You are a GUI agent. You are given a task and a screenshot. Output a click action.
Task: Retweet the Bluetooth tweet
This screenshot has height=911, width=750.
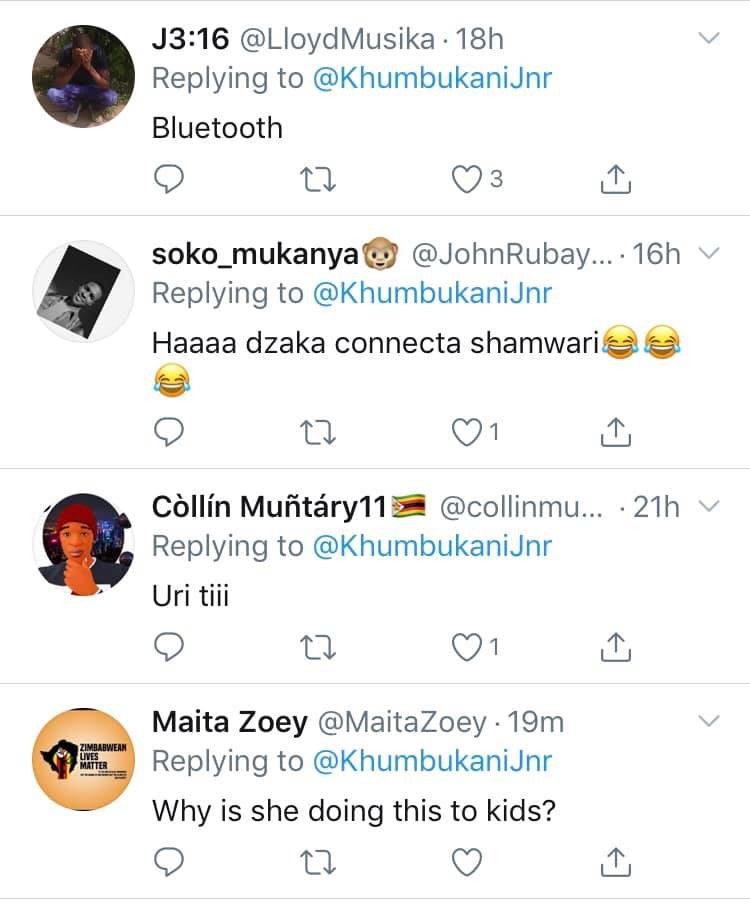[x=318, y=179]
